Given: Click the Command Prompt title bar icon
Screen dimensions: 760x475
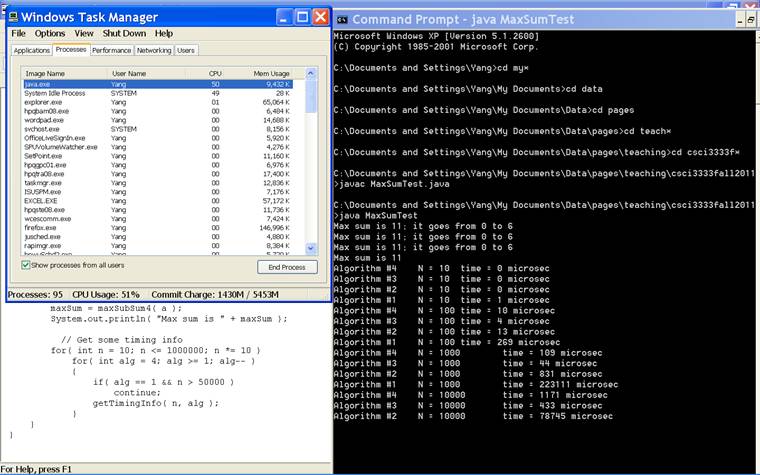Looking at the screenshot, I should click(342, 19).
